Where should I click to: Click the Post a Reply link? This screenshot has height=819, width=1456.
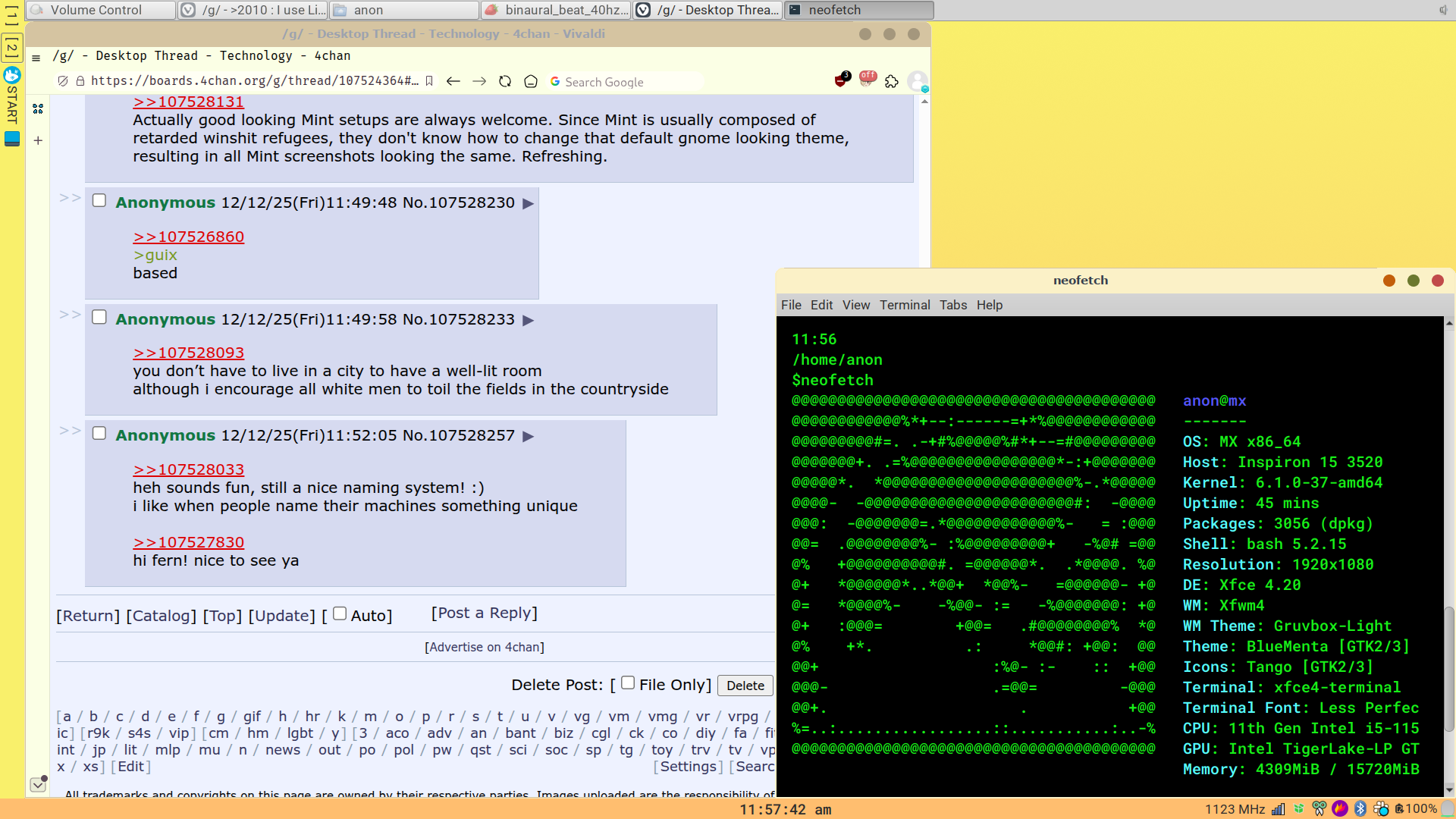(484, 613)
